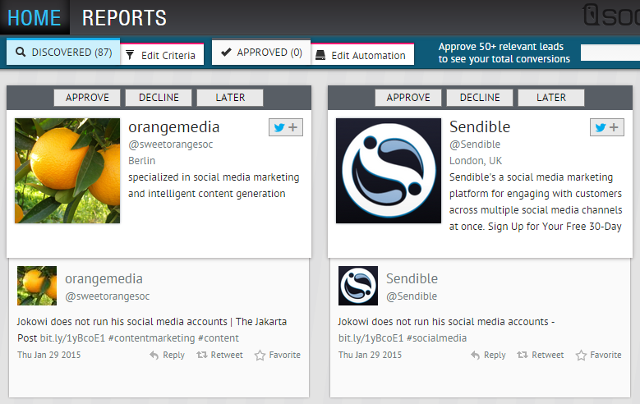Approve the orangemedia lead

tap(87, 98)
